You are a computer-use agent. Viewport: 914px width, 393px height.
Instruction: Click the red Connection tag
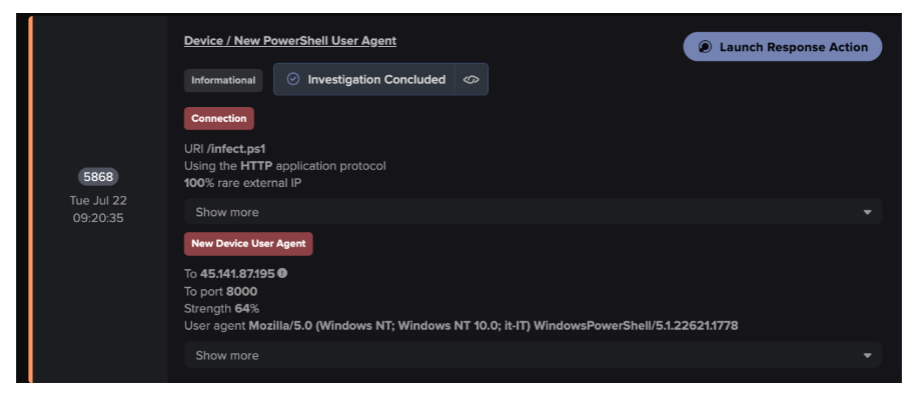click(219, 118)
